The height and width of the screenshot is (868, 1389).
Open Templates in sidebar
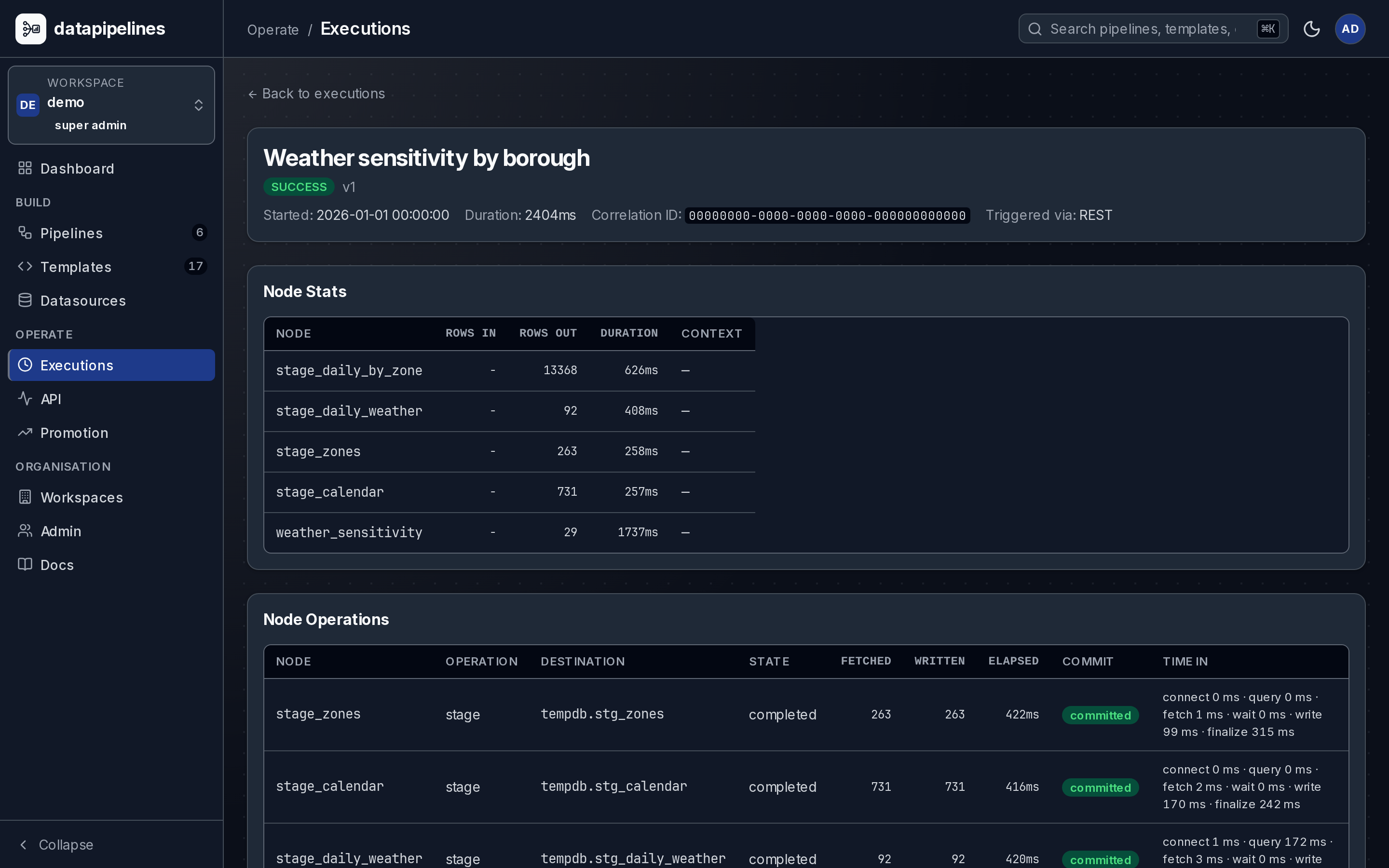111,266
